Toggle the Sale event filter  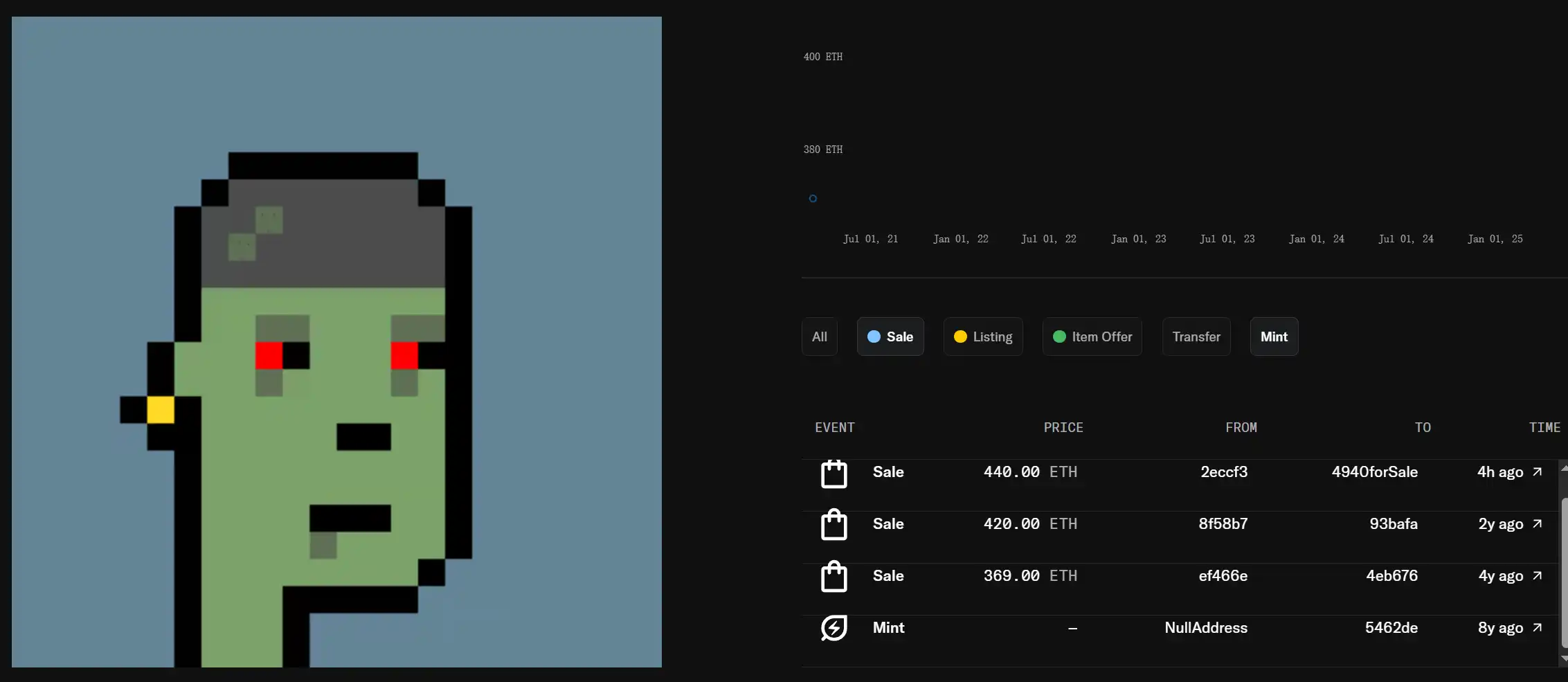pyautogui.click(x=890, y=336)
